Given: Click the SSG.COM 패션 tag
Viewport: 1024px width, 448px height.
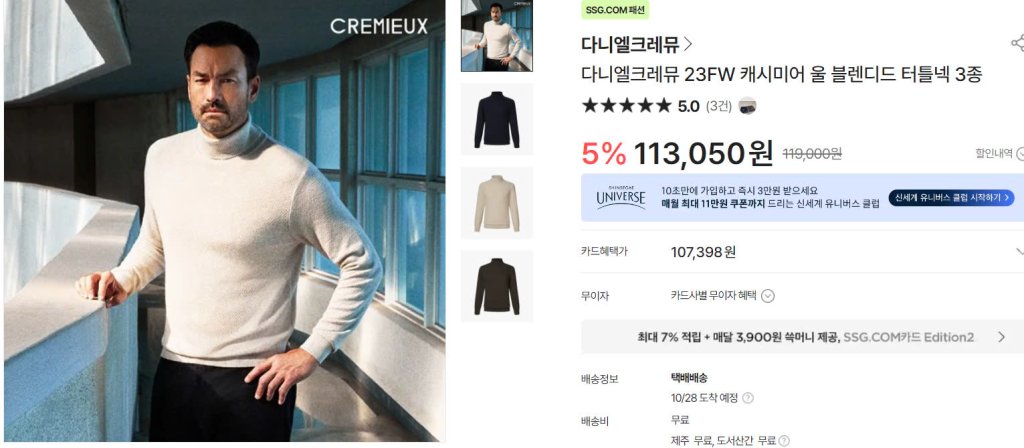Looking at the screenshot, I should (x=615, y=10).
